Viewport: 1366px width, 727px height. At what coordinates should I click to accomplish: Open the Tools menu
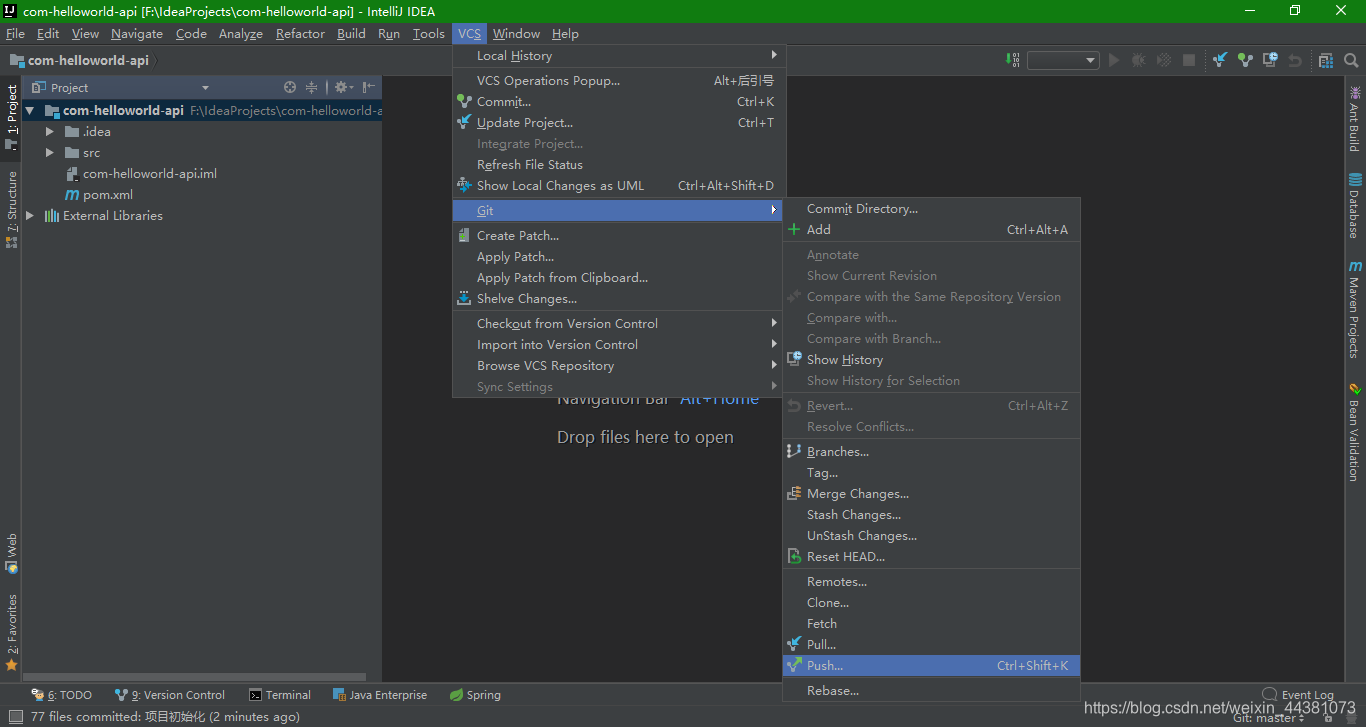428,34
